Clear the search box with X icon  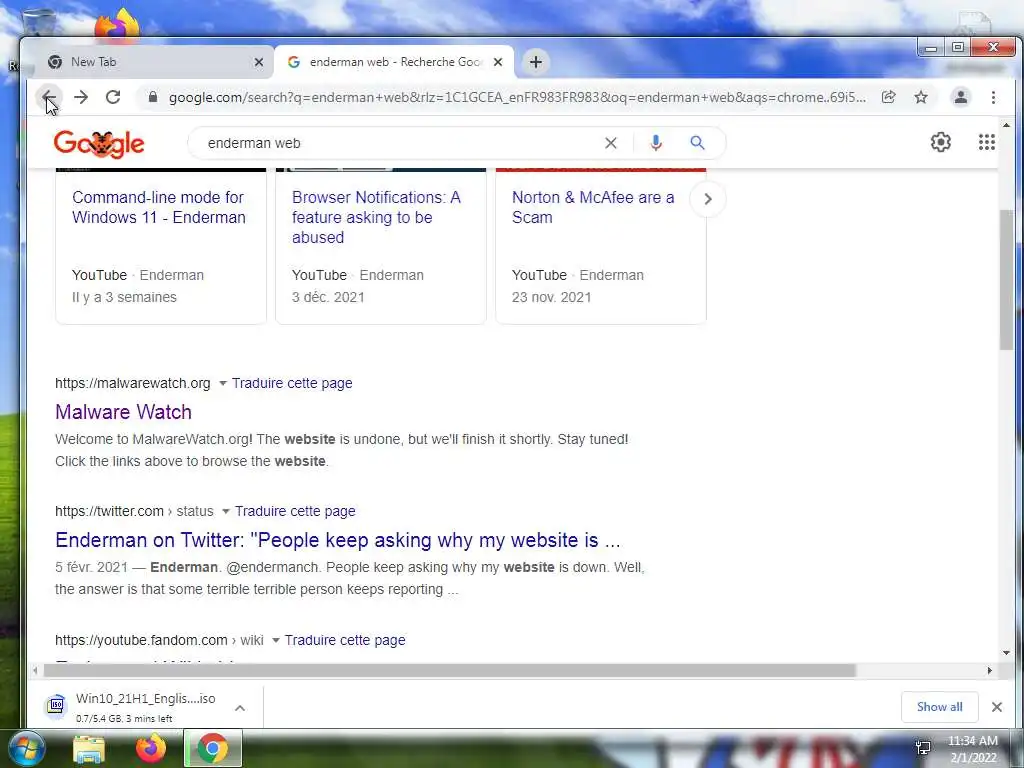[611, 143]
